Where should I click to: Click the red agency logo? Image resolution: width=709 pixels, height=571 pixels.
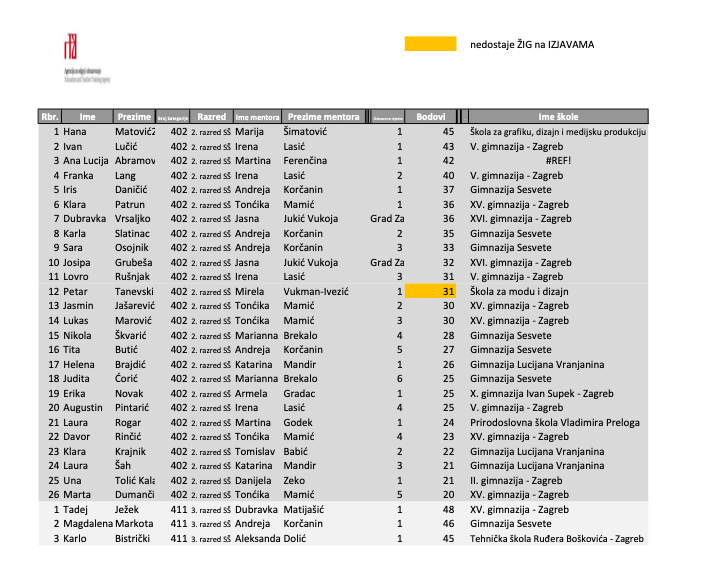(x=71, y=46)
